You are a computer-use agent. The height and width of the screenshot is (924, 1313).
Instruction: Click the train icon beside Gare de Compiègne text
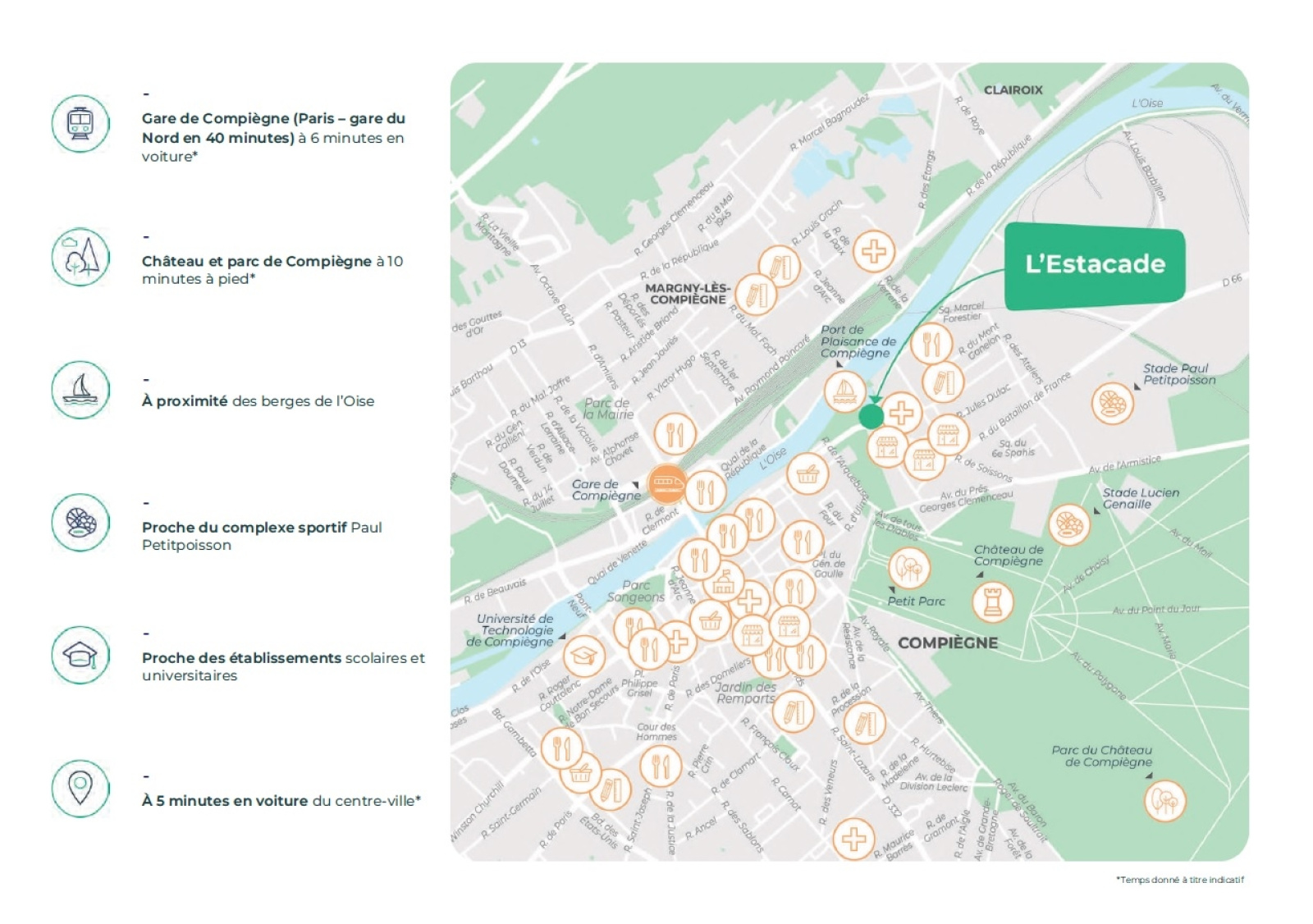[80, 124]
